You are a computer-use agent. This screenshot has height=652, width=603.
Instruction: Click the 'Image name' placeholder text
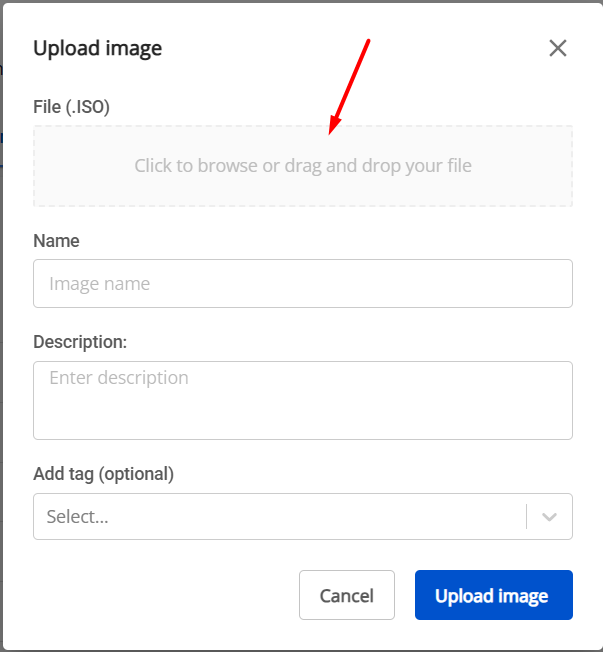tap(99, 284)
